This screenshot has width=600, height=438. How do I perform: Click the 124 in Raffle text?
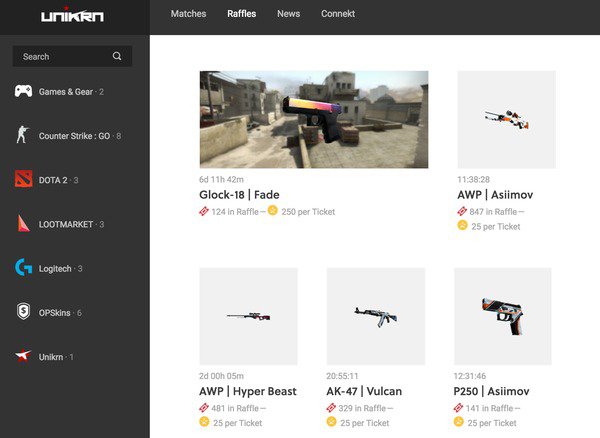(235, 212)
